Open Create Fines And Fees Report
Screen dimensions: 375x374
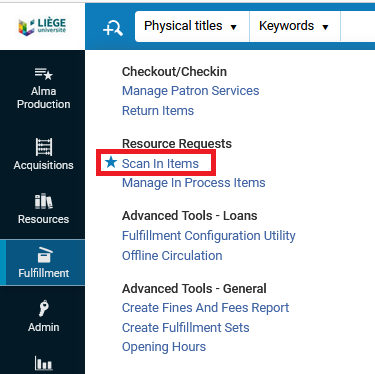(x=205, y=308)
